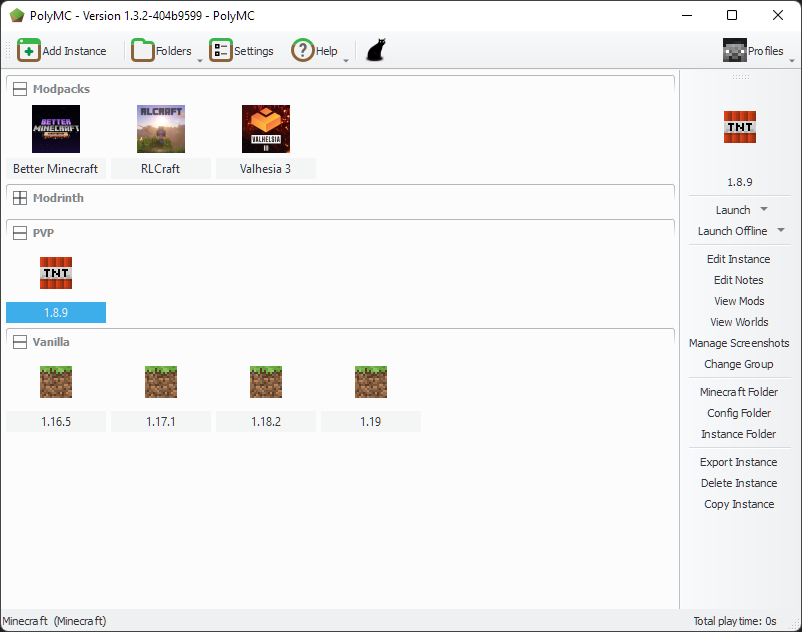Open View Mods for selected instance
The height and width of the screenshot is (632, 802).
[x=738, y=301]
